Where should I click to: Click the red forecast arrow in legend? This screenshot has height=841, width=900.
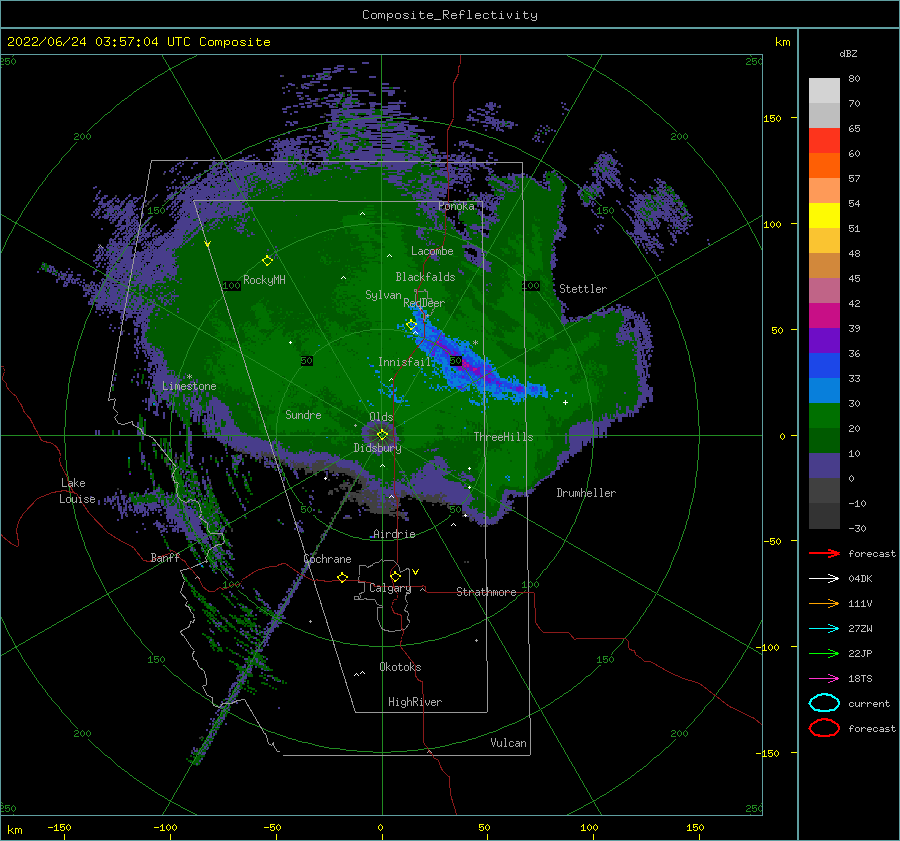[x=824, y=553]
